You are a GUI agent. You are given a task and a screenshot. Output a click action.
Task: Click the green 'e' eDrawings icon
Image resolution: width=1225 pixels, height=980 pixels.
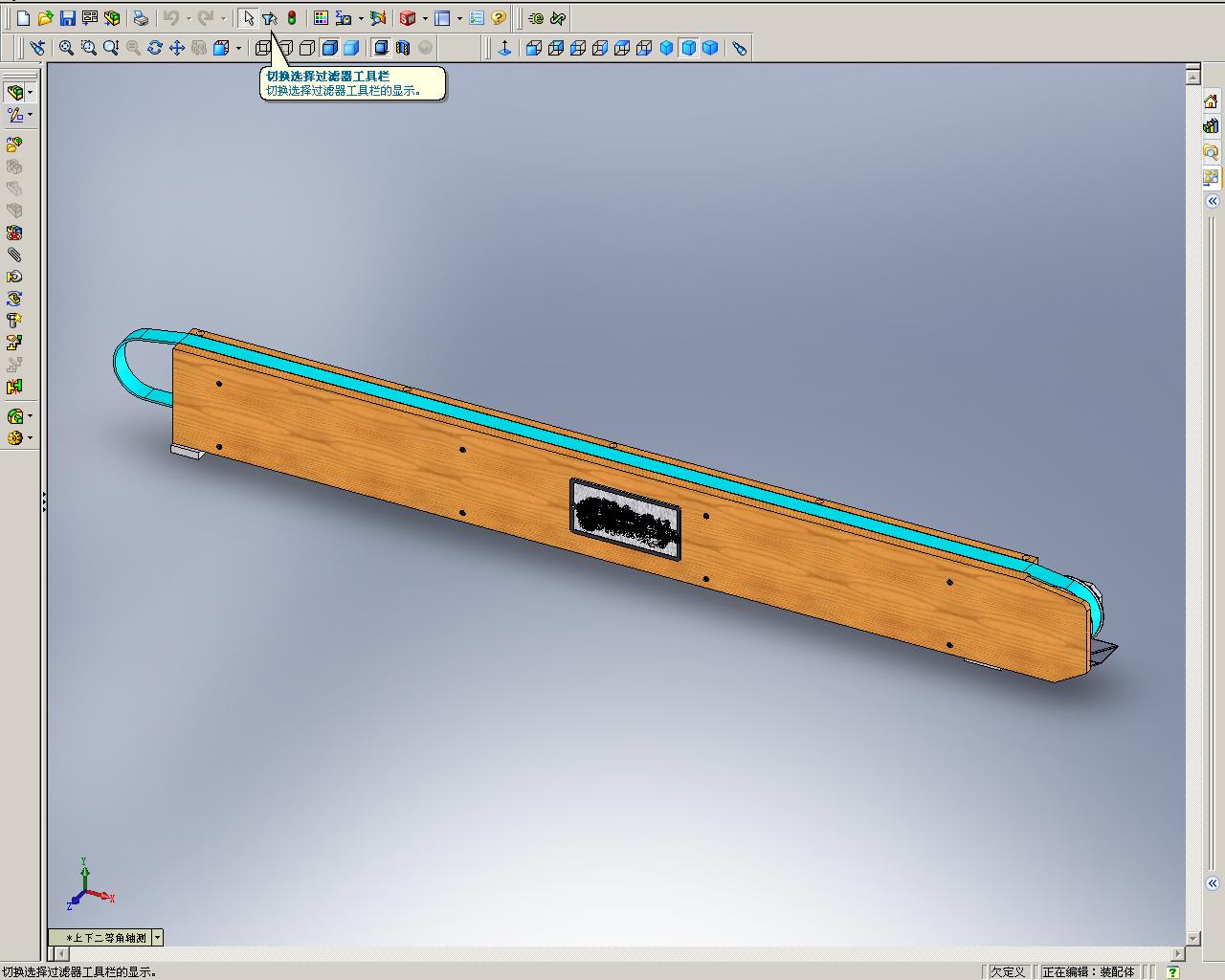pos(536,18)
